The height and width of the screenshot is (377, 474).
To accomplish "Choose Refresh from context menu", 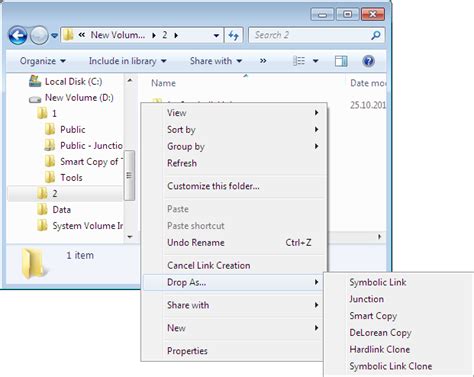I will (233, 163).
